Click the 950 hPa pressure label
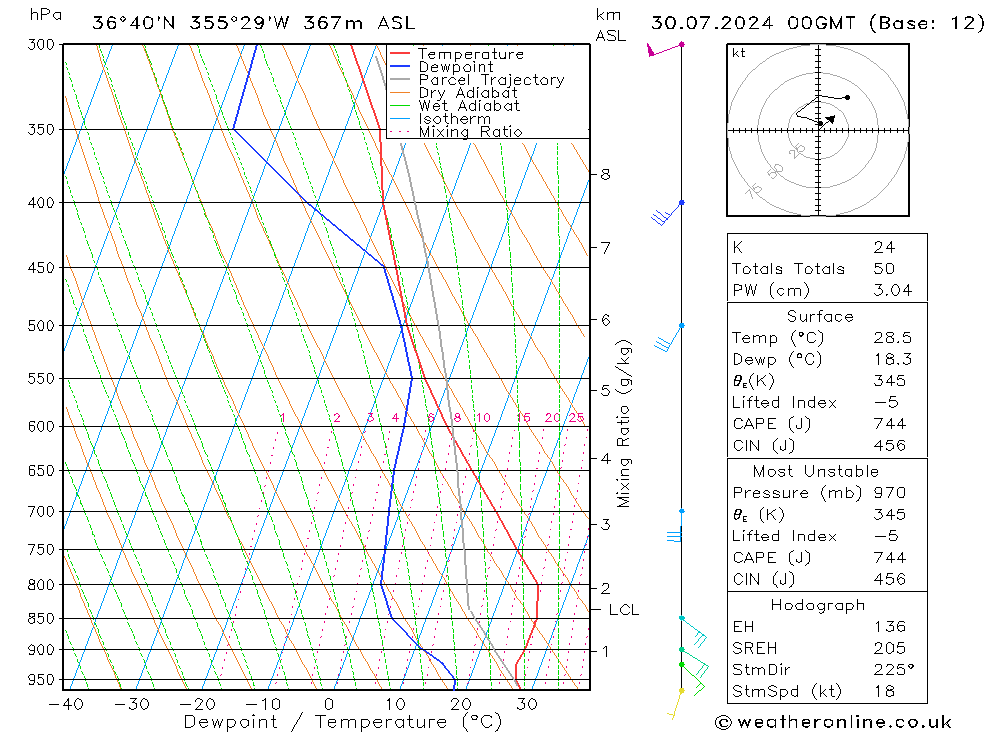This screenshot has height=733, width=1000. tap(41, 680)
